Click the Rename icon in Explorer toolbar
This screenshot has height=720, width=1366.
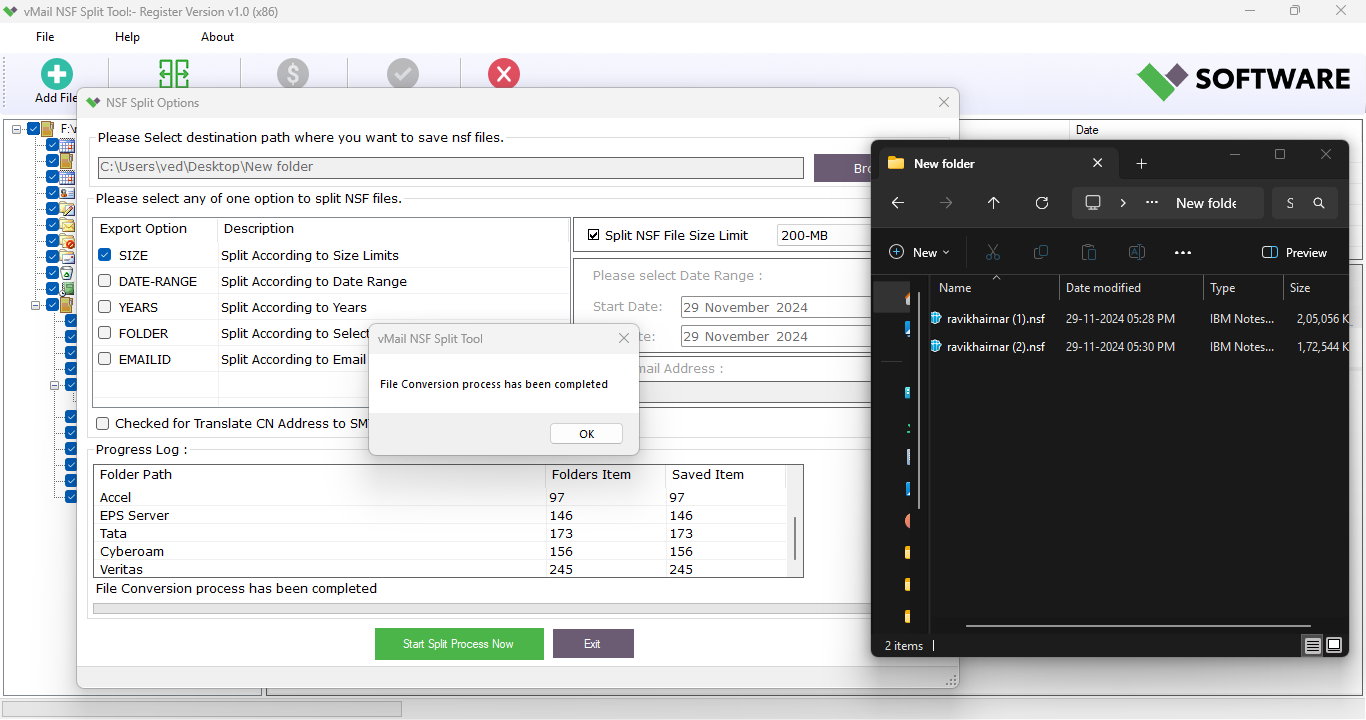click(x=1136, y=253)
